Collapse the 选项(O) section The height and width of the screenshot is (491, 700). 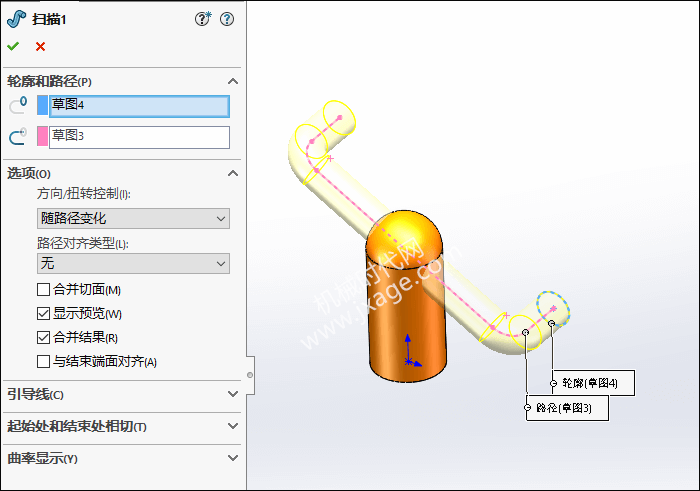pyautogui.click(x=233, y=173)
